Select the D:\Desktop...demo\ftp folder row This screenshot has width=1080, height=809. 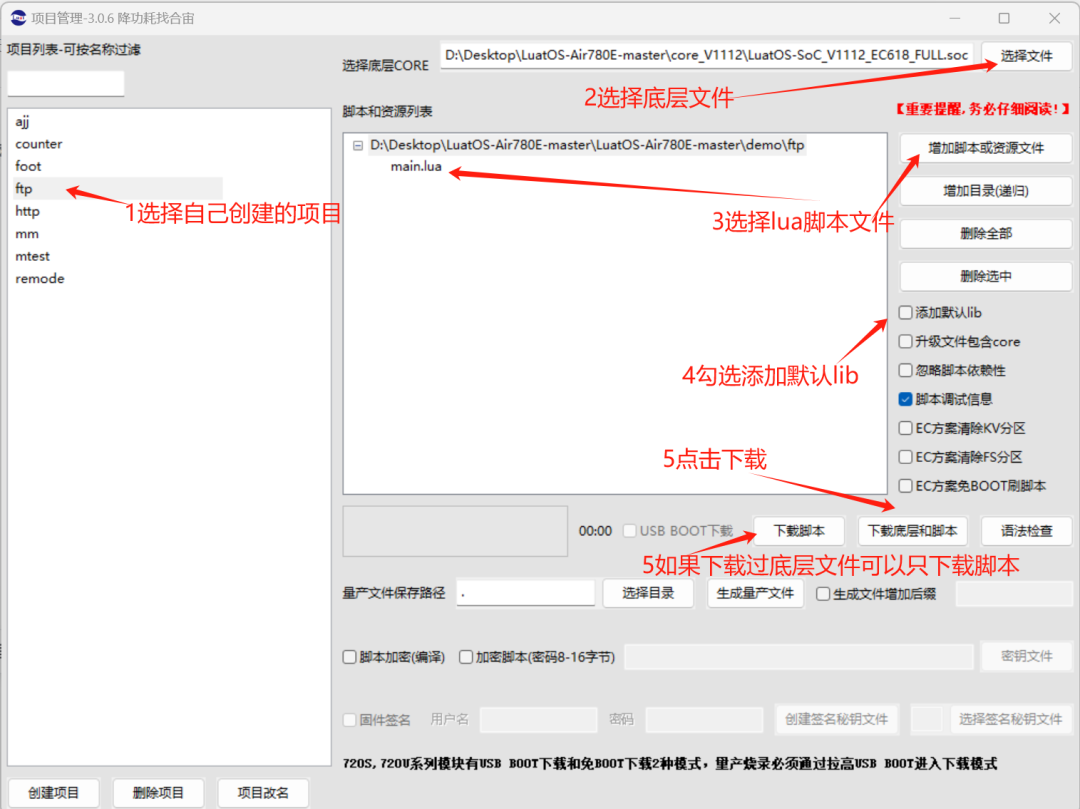click(587, 145)
